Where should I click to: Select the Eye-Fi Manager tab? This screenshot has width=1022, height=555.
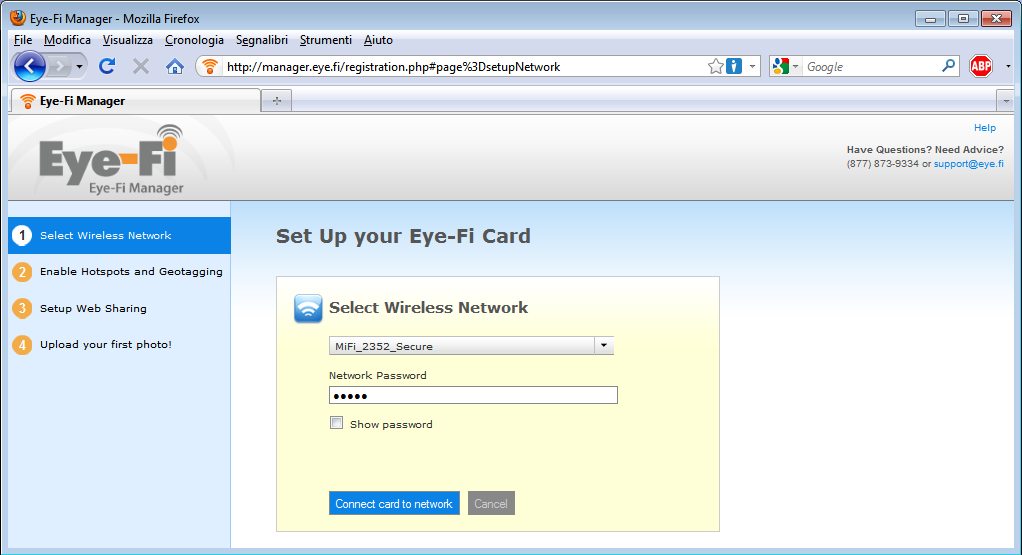136,101
